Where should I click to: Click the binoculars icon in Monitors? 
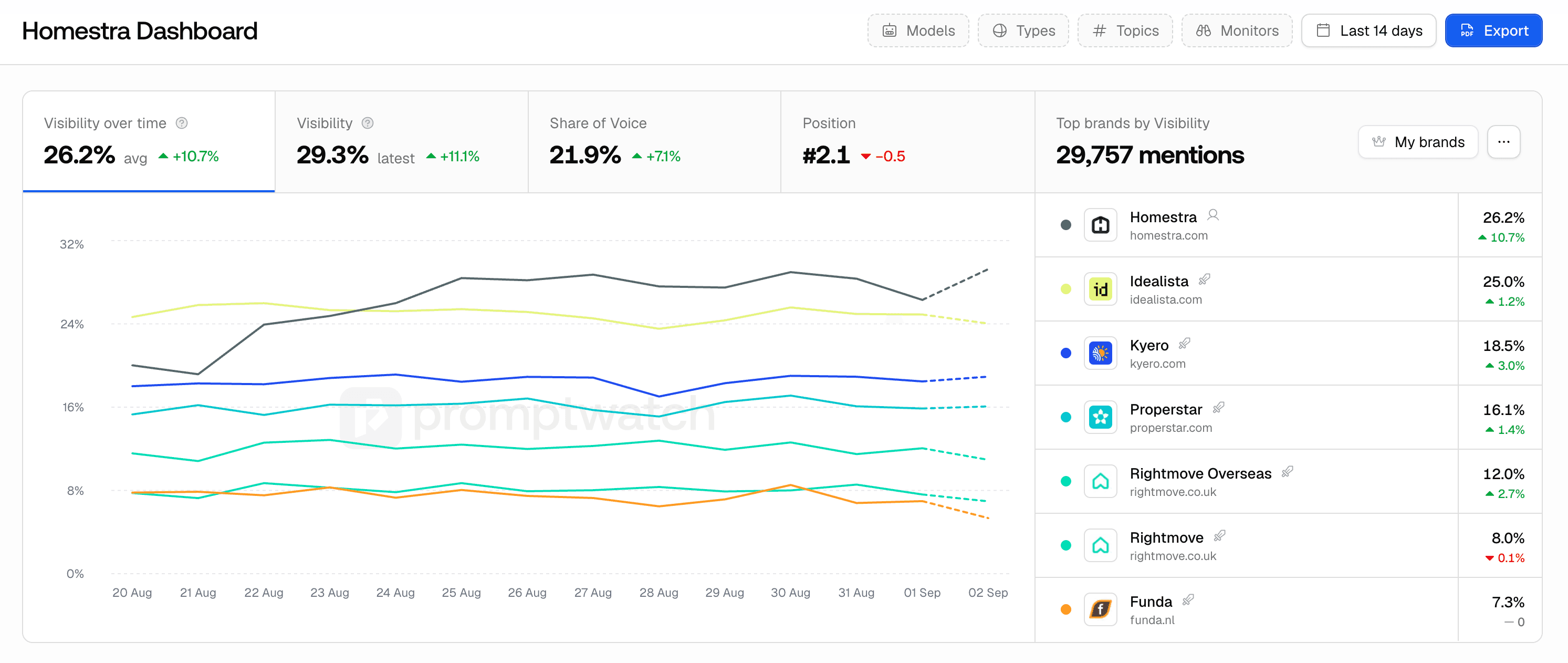[x=1204, y=30]
